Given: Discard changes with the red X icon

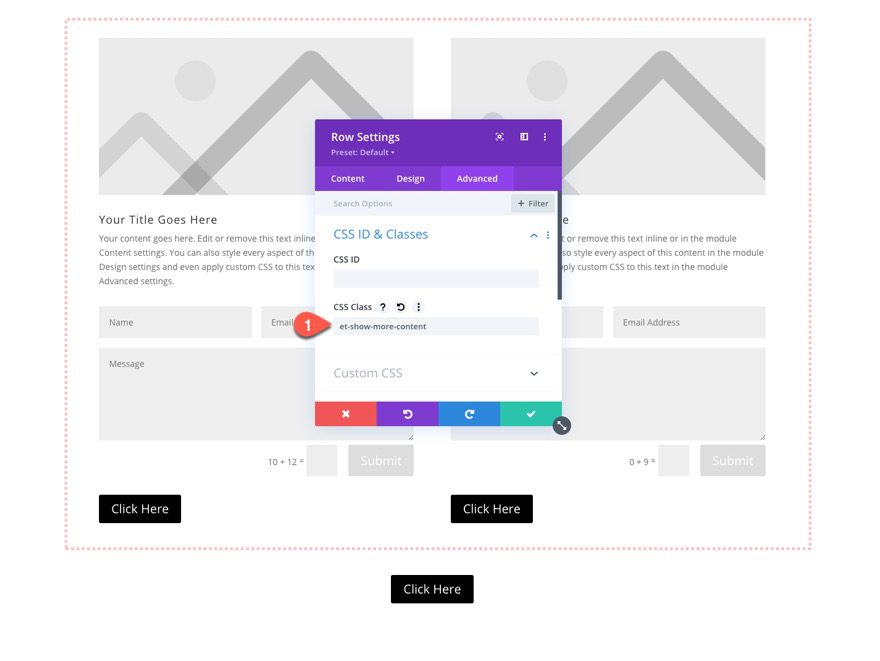Looking at the screenshot, I should pos(345,414).
